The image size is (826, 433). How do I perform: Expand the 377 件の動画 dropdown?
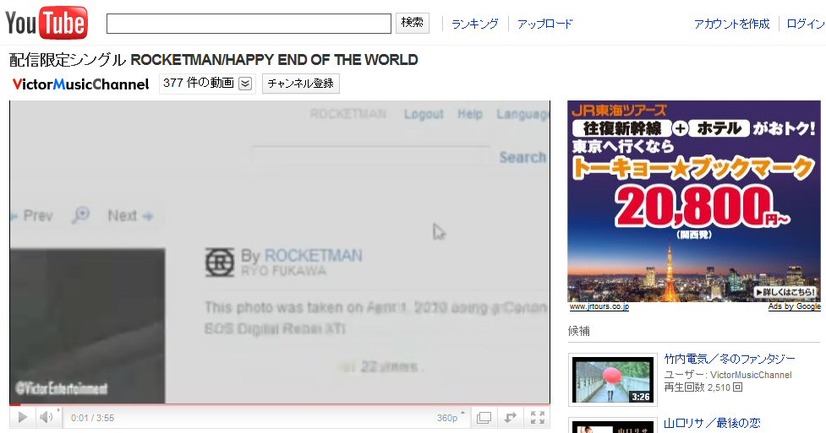click(x=207, y=83)
